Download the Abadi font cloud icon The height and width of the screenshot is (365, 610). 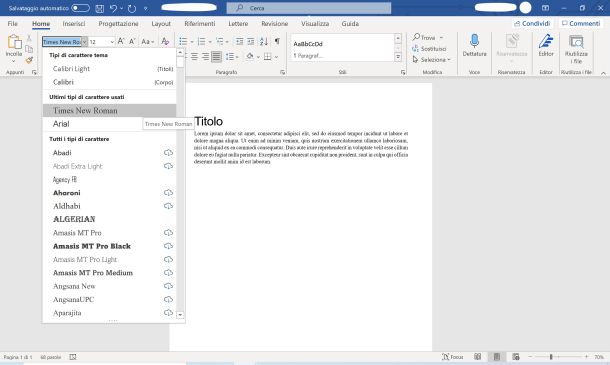point(168,153)
